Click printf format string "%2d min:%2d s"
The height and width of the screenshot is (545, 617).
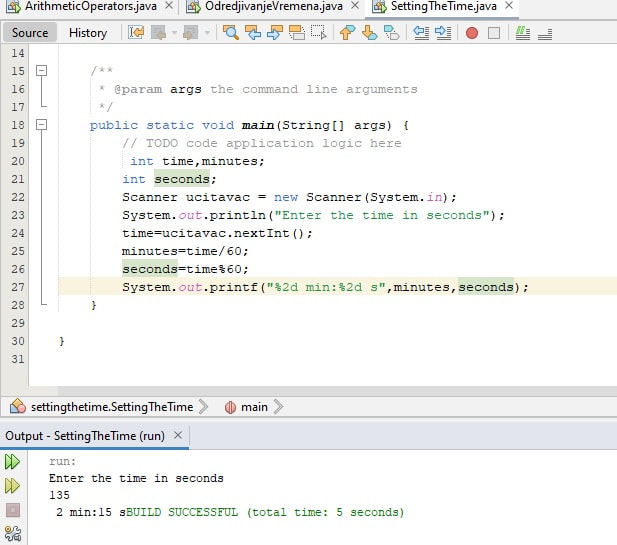point(326,287)
